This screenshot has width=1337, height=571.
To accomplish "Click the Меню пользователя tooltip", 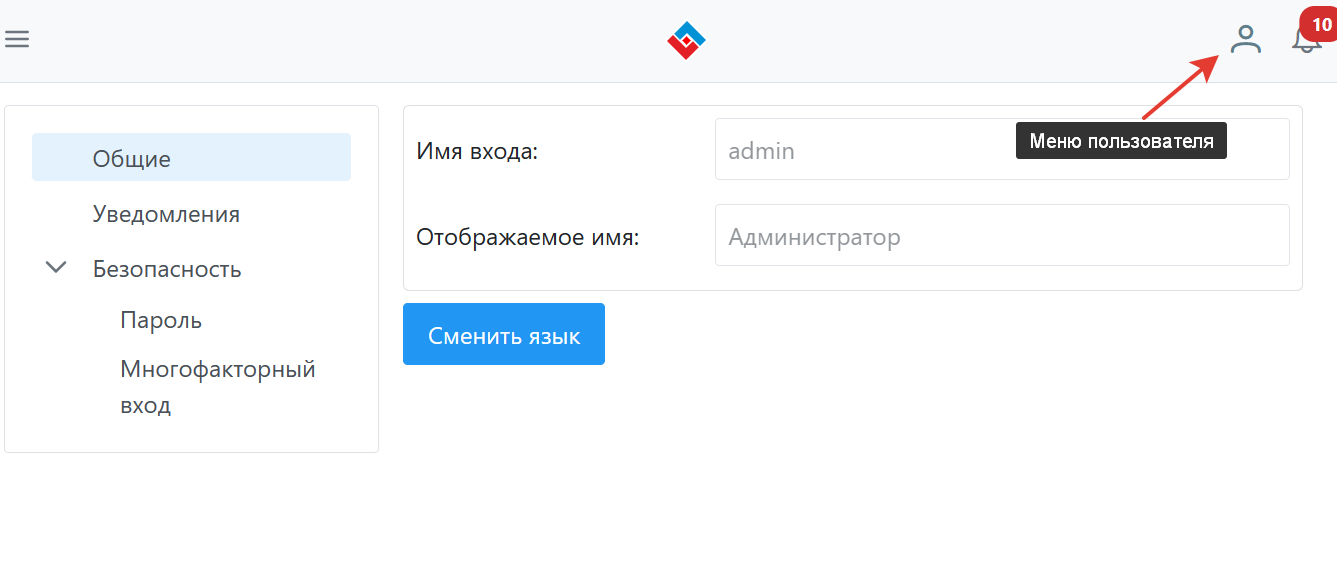I will tap(1120, 141).
